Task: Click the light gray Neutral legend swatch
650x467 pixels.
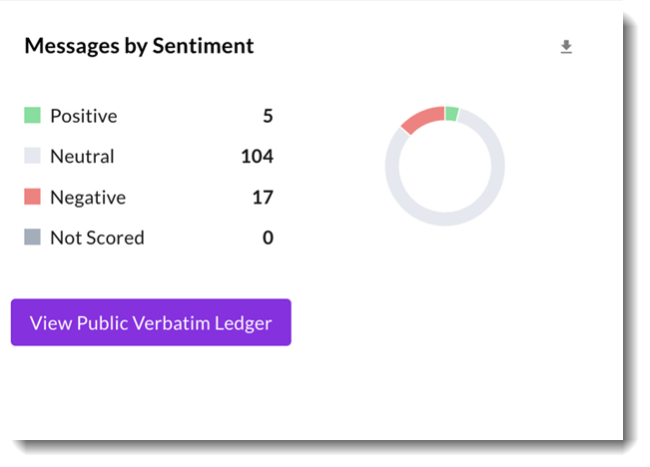Action: (32, 156)
